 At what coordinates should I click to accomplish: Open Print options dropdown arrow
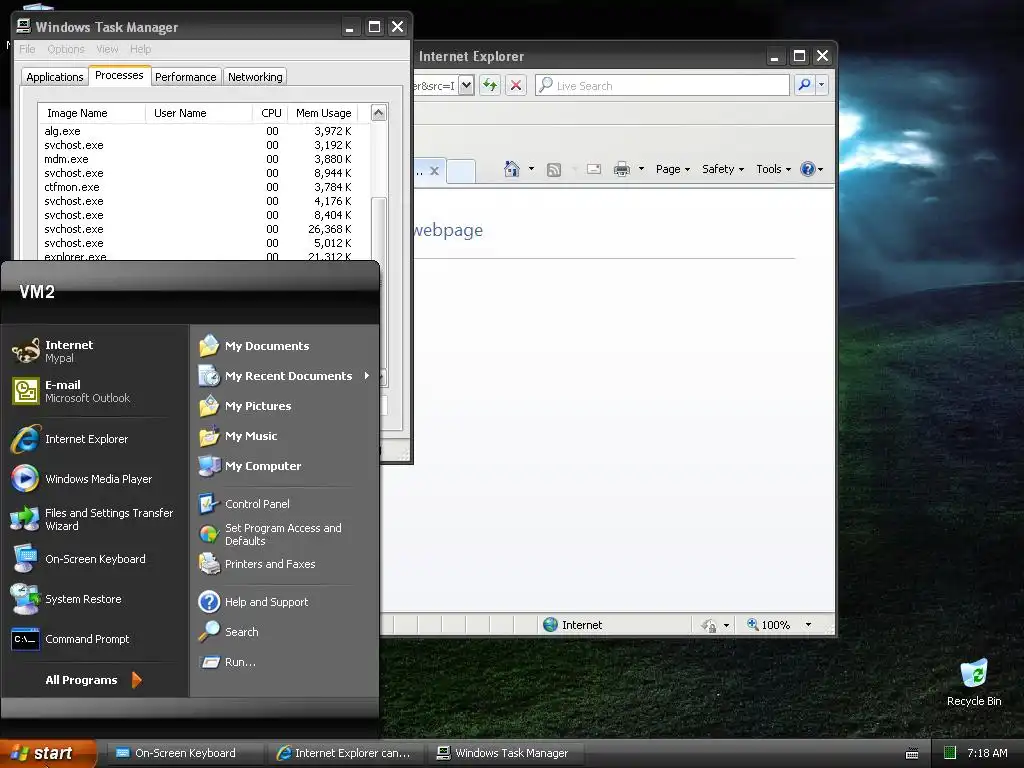[x=641, y=169]
